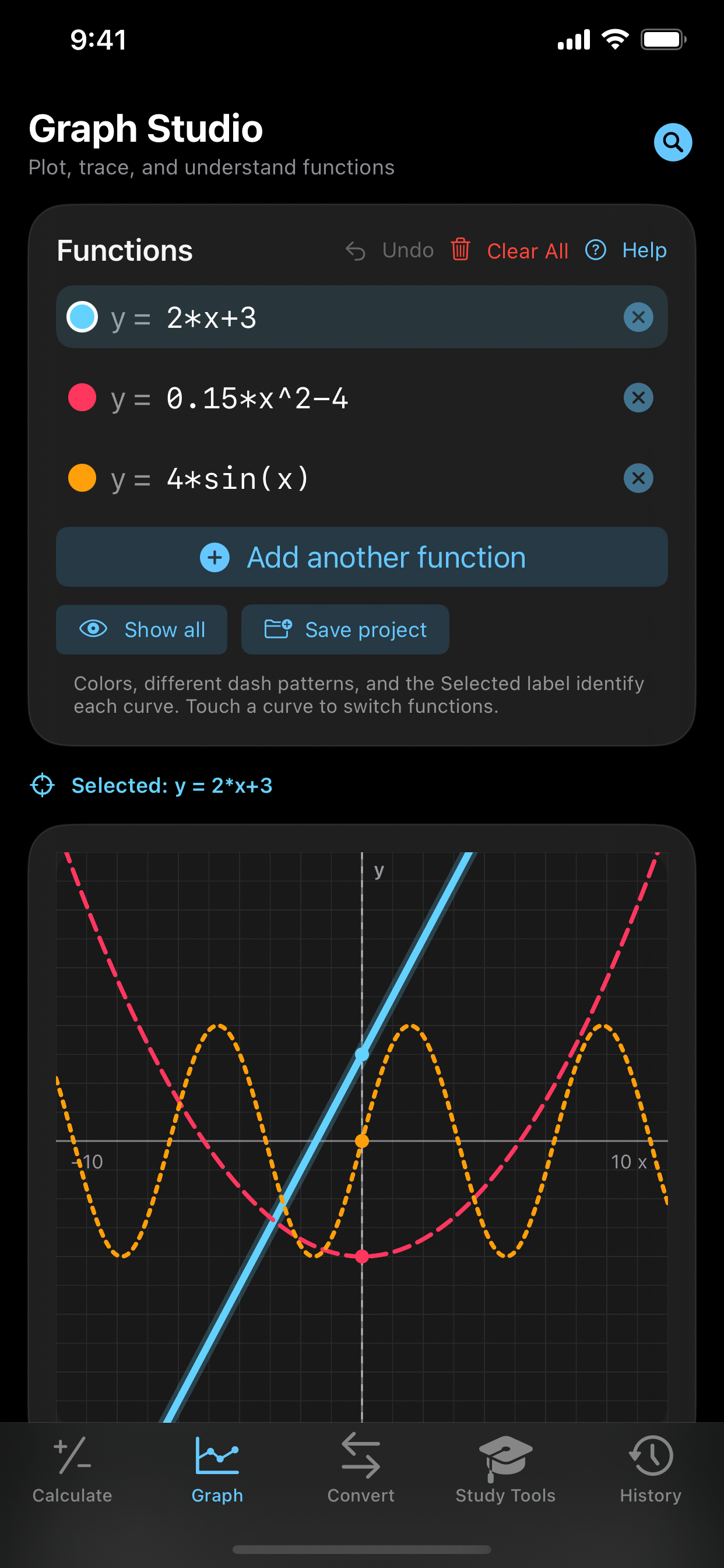Edit the 0.15*x^2-4 expression field
The image size is (724, 1568).
point(384,398)
